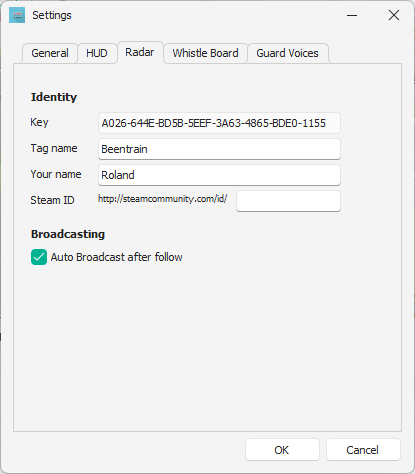Viewport: 415px width, 474px height.
Task: Focus the Tag name field containing Beentrain
Action: tap(219, 149)
